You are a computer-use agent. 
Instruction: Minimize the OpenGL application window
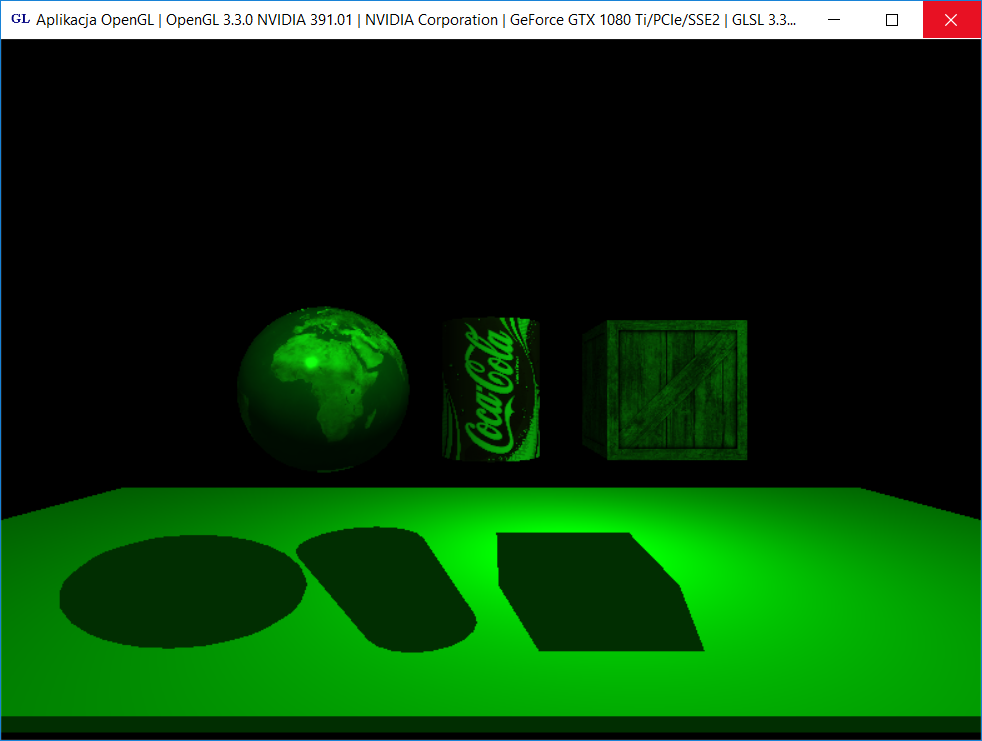pos(836,19)
